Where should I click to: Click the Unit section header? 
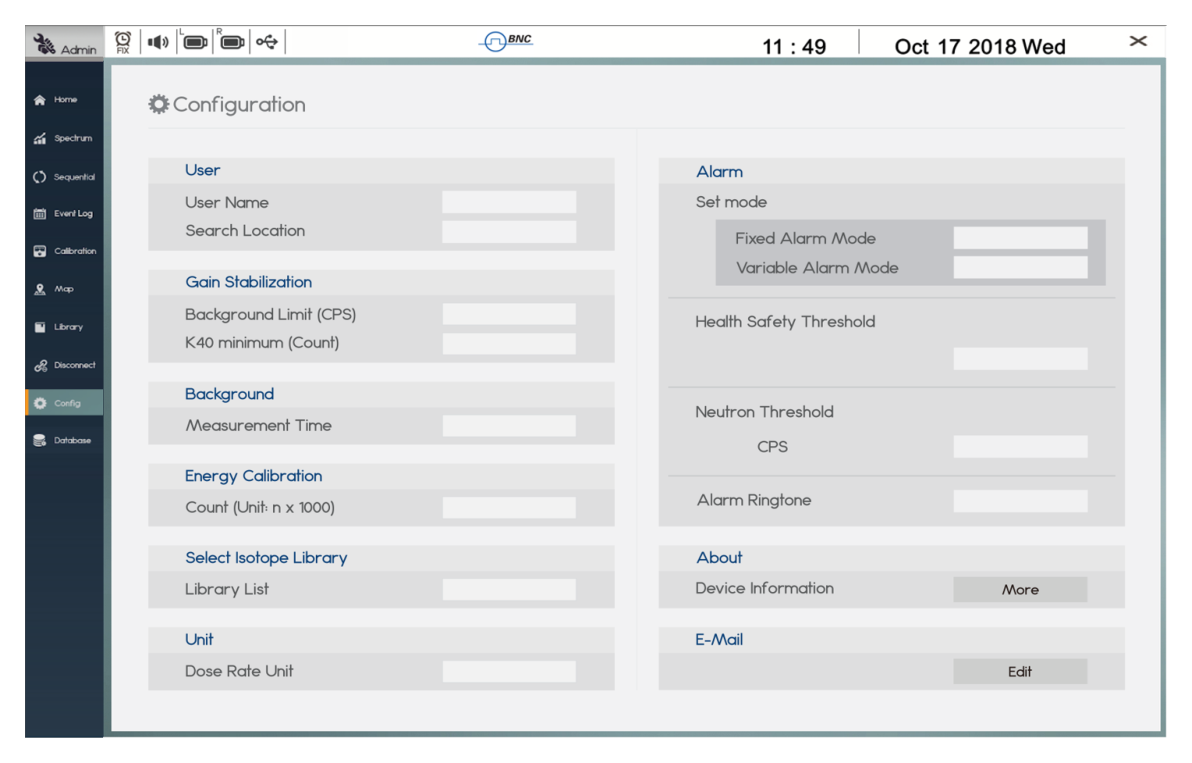[x=199, y=640]
